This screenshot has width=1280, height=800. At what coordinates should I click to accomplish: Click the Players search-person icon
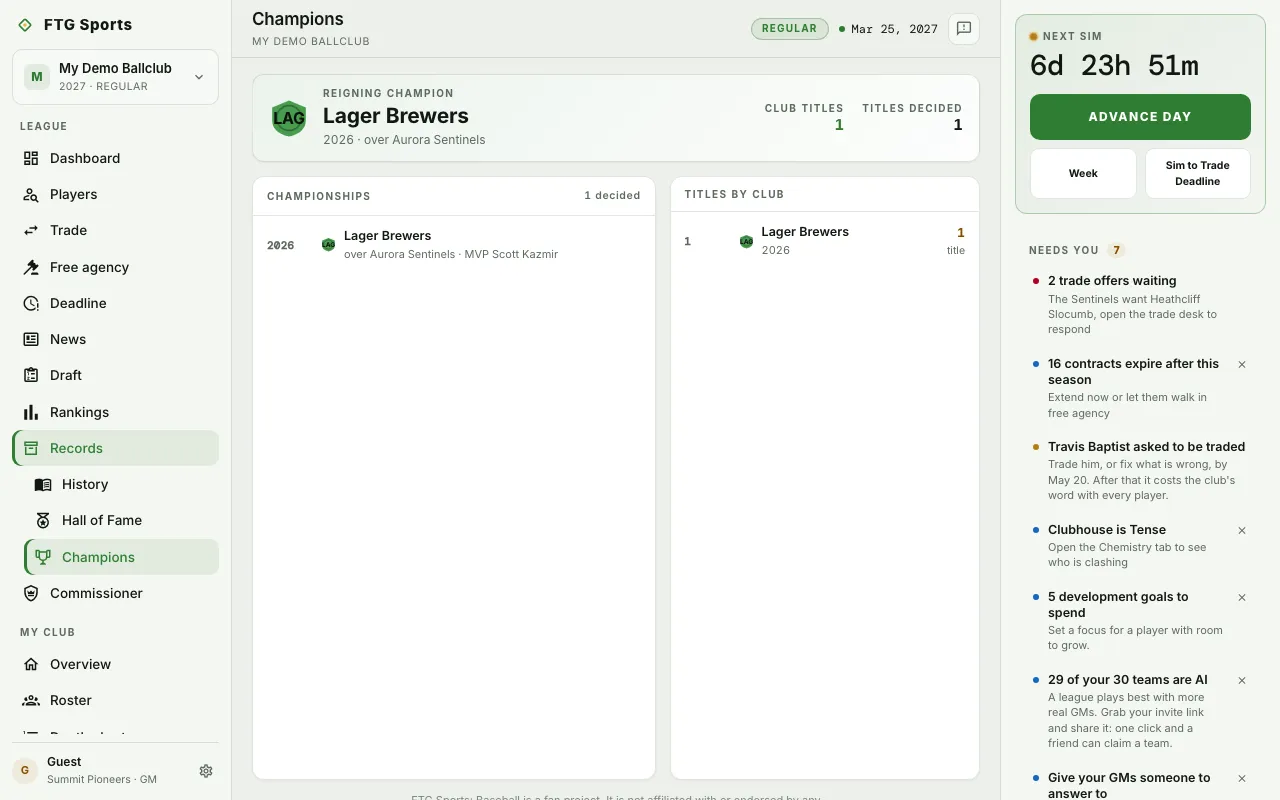31,194
